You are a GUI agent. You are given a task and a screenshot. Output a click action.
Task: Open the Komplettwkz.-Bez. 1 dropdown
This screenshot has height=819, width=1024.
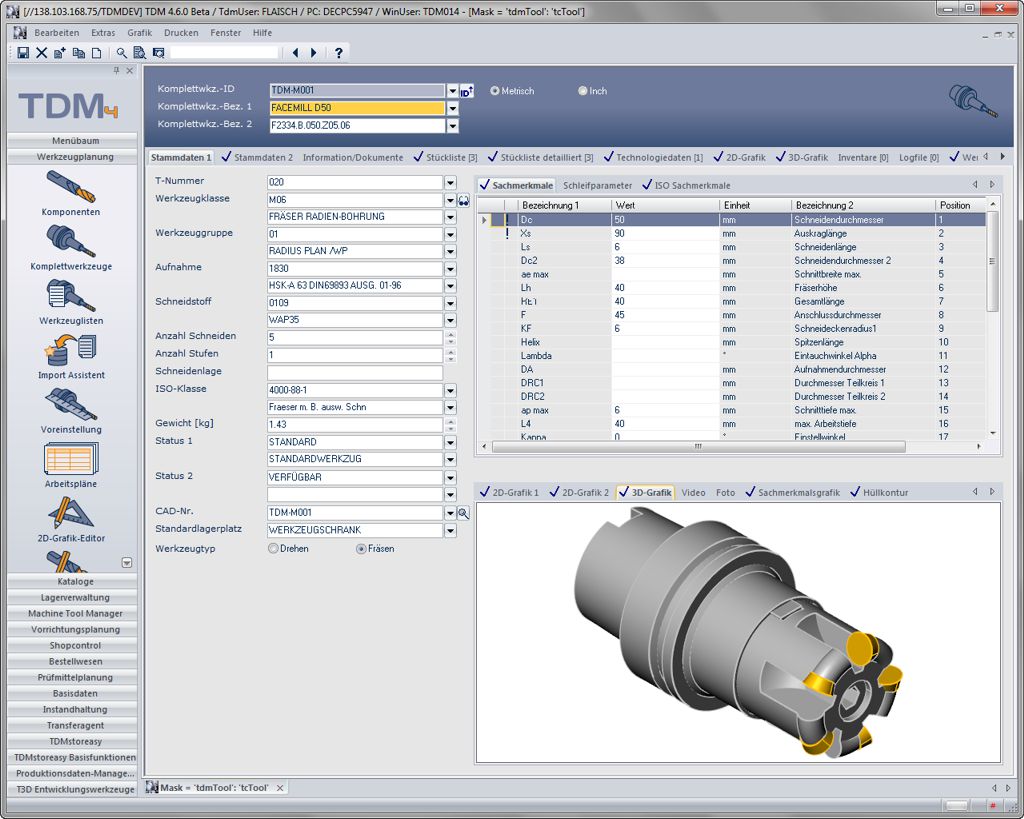453,108
